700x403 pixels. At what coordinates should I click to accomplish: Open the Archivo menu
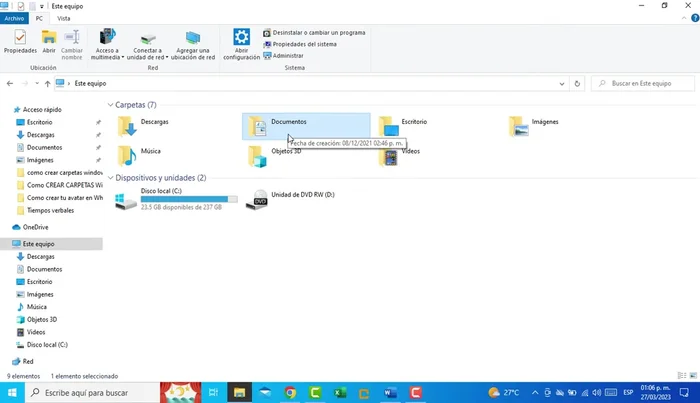(x=13, y=18)
